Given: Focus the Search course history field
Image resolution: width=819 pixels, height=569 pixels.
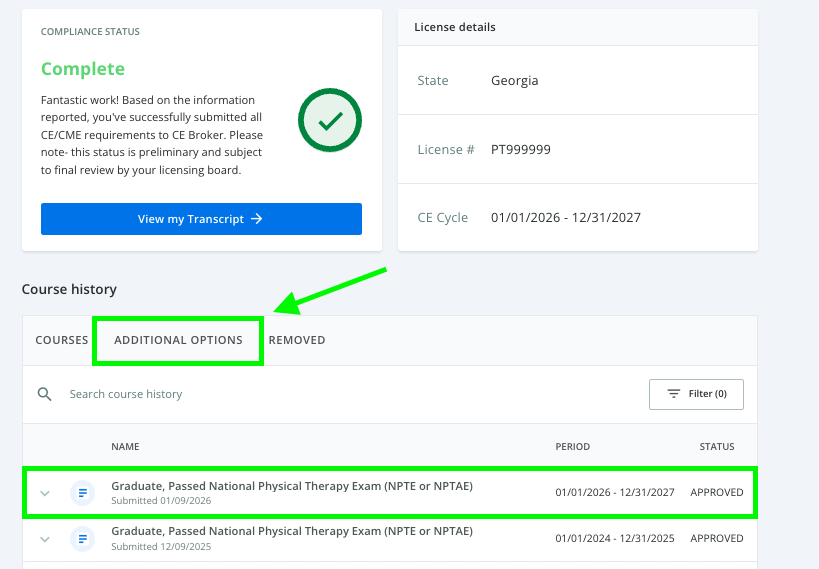Looking at the screenshot, I should pos(300,394).
